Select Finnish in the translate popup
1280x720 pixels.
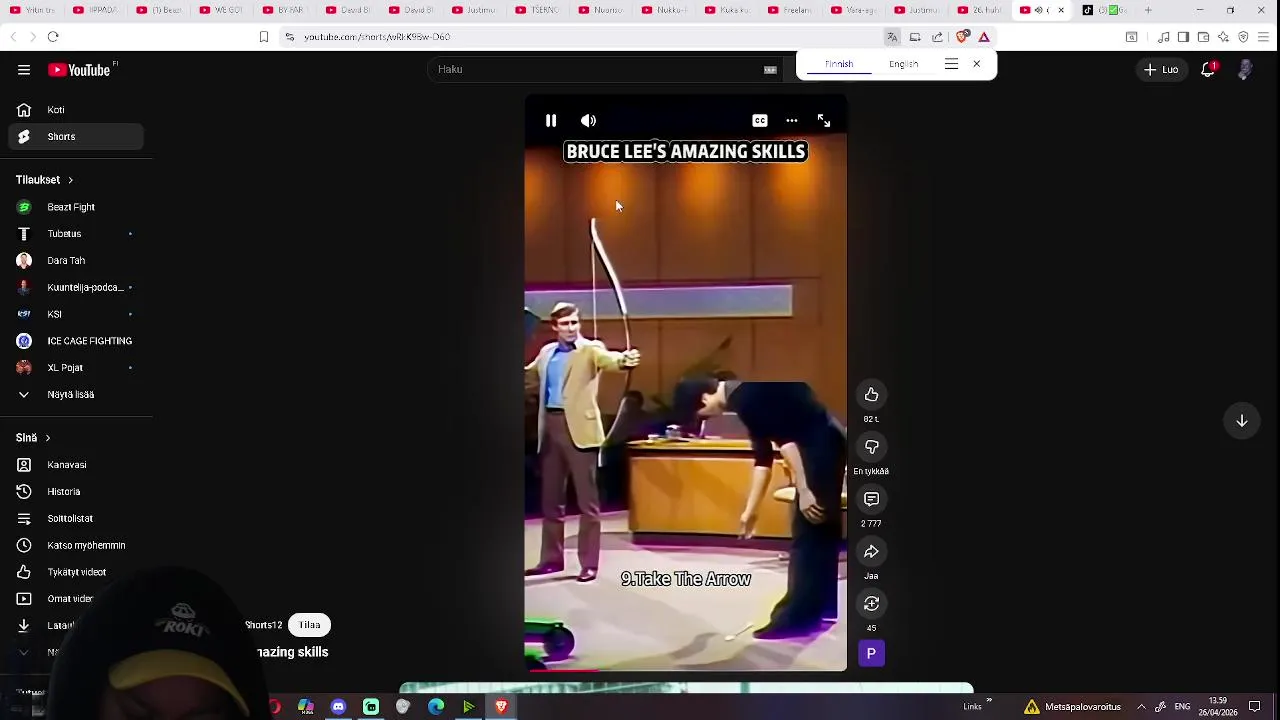(839, 64)
